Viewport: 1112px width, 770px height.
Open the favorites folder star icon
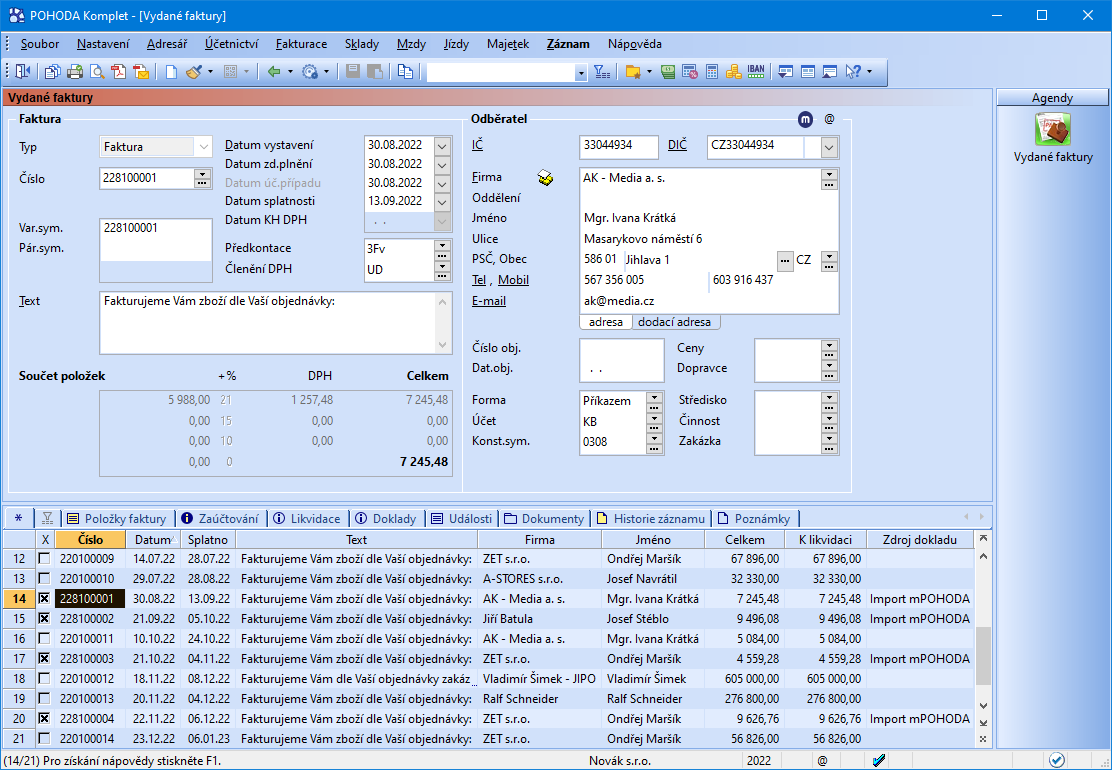633,72
